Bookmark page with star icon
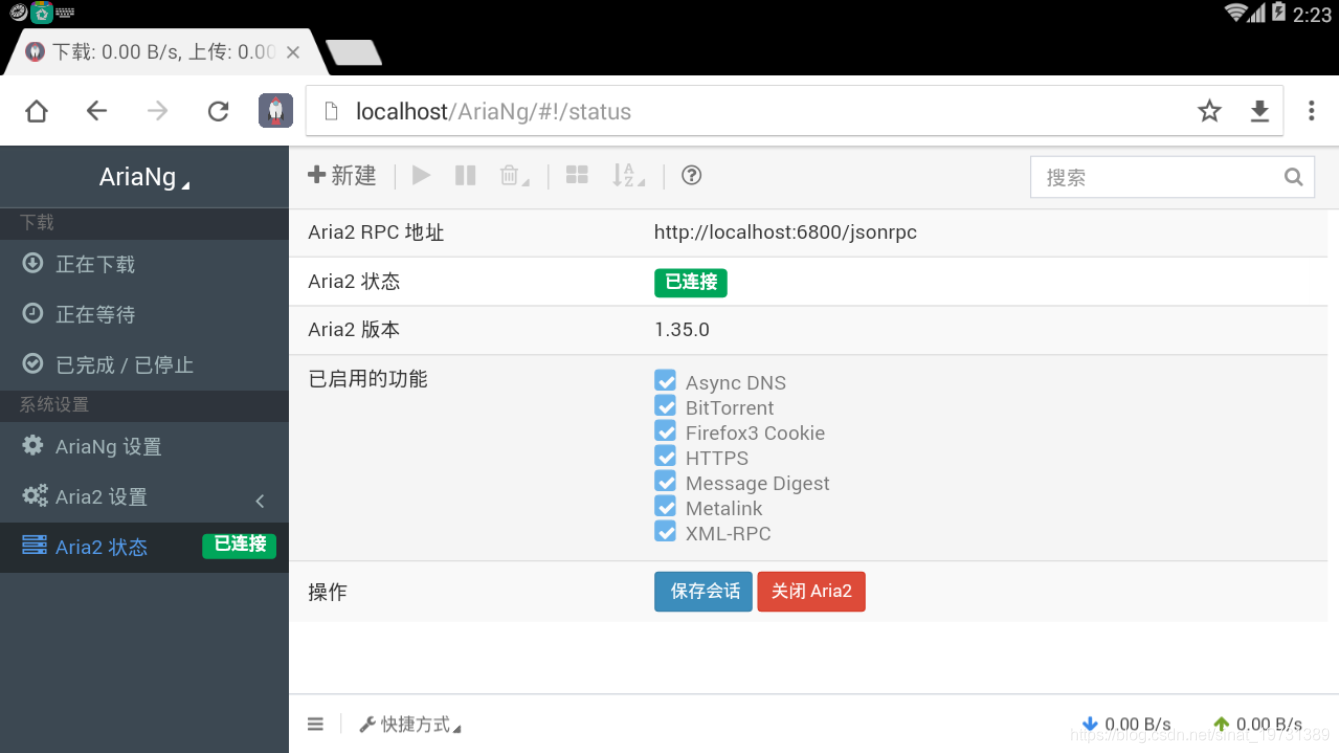Viewport: 1339px width, 753px height. (x=1210, y=111)
